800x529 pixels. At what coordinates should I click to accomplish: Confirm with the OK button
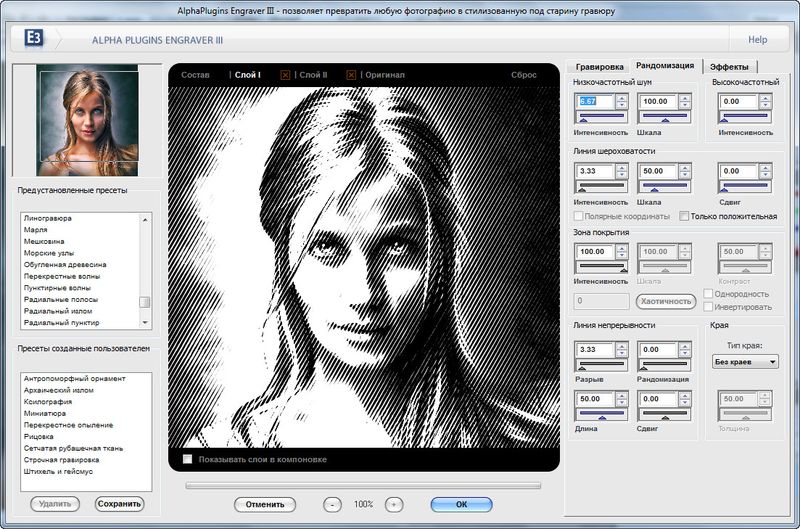pos(461,505)
